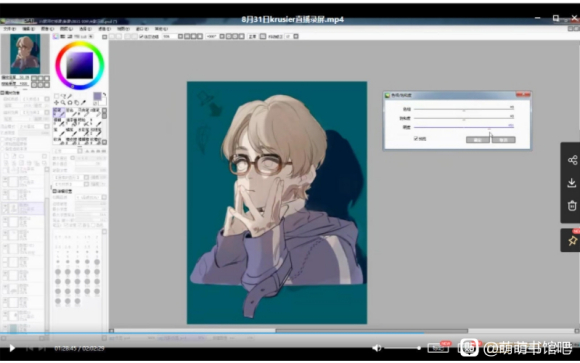
Task: Select the eyedropper tool in tool panel
Action: point(83,102)
